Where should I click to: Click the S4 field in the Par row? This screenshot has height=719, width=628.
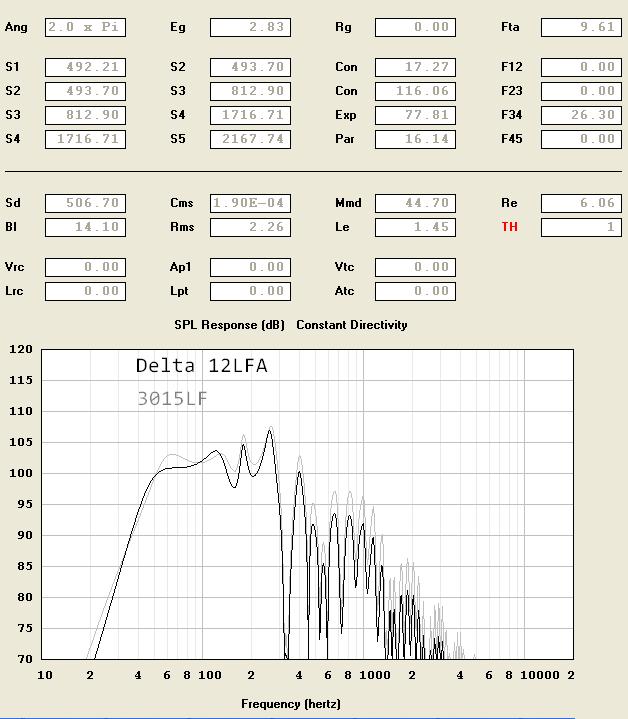coord(85,139)
